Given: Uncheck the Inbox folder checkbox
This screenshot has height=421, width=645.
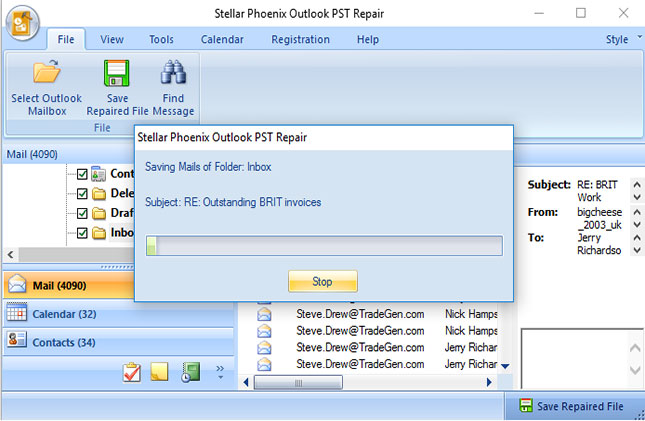Looking at the screenshot, I should [x=82, y=233].
